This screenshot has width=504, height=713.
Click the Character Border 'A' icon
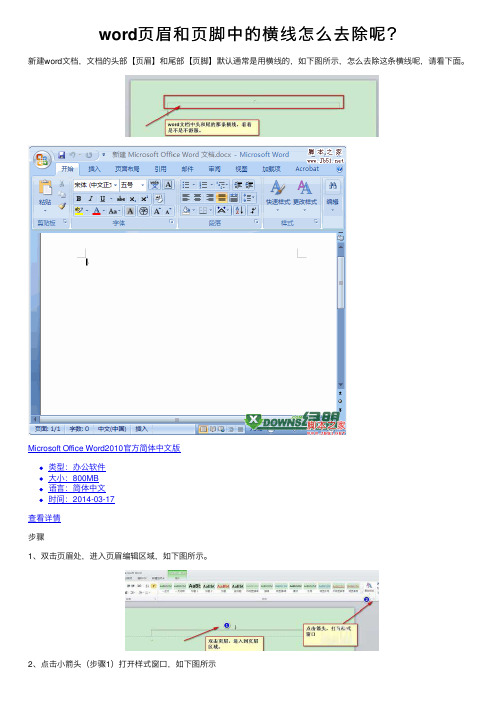[169, 185]
